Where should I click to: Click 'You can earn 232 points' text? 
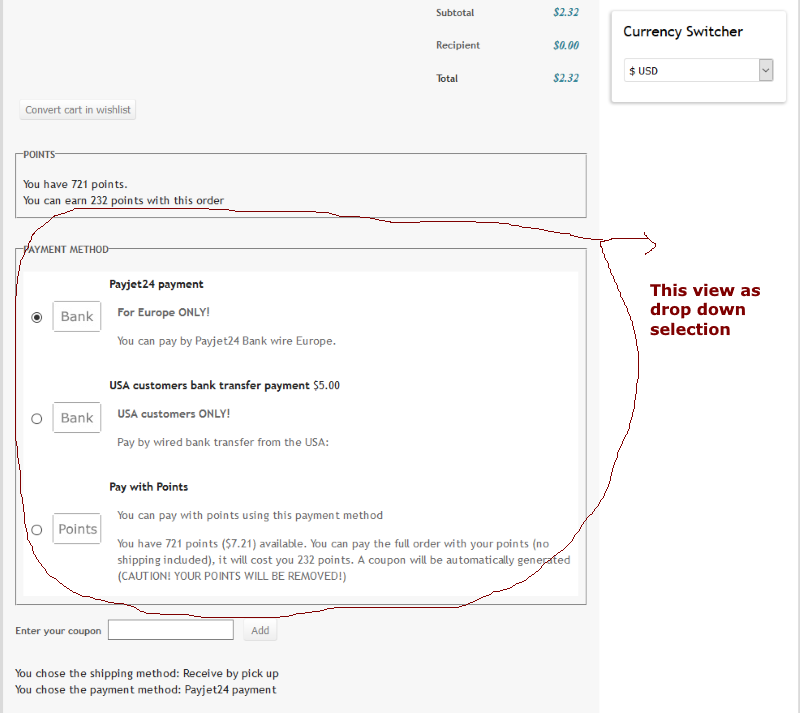tap(123, 201)
